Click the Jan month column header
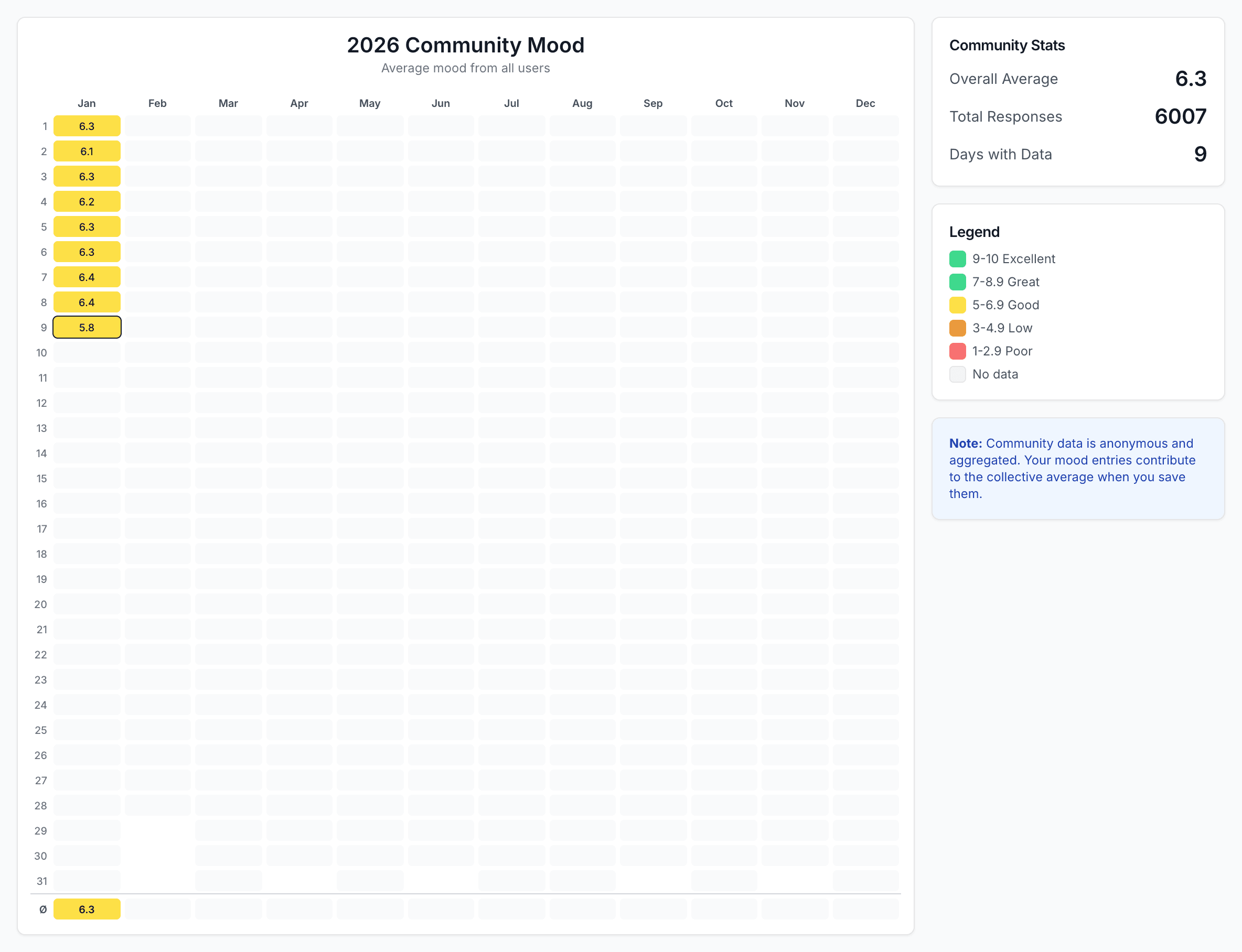 [87, 103]
